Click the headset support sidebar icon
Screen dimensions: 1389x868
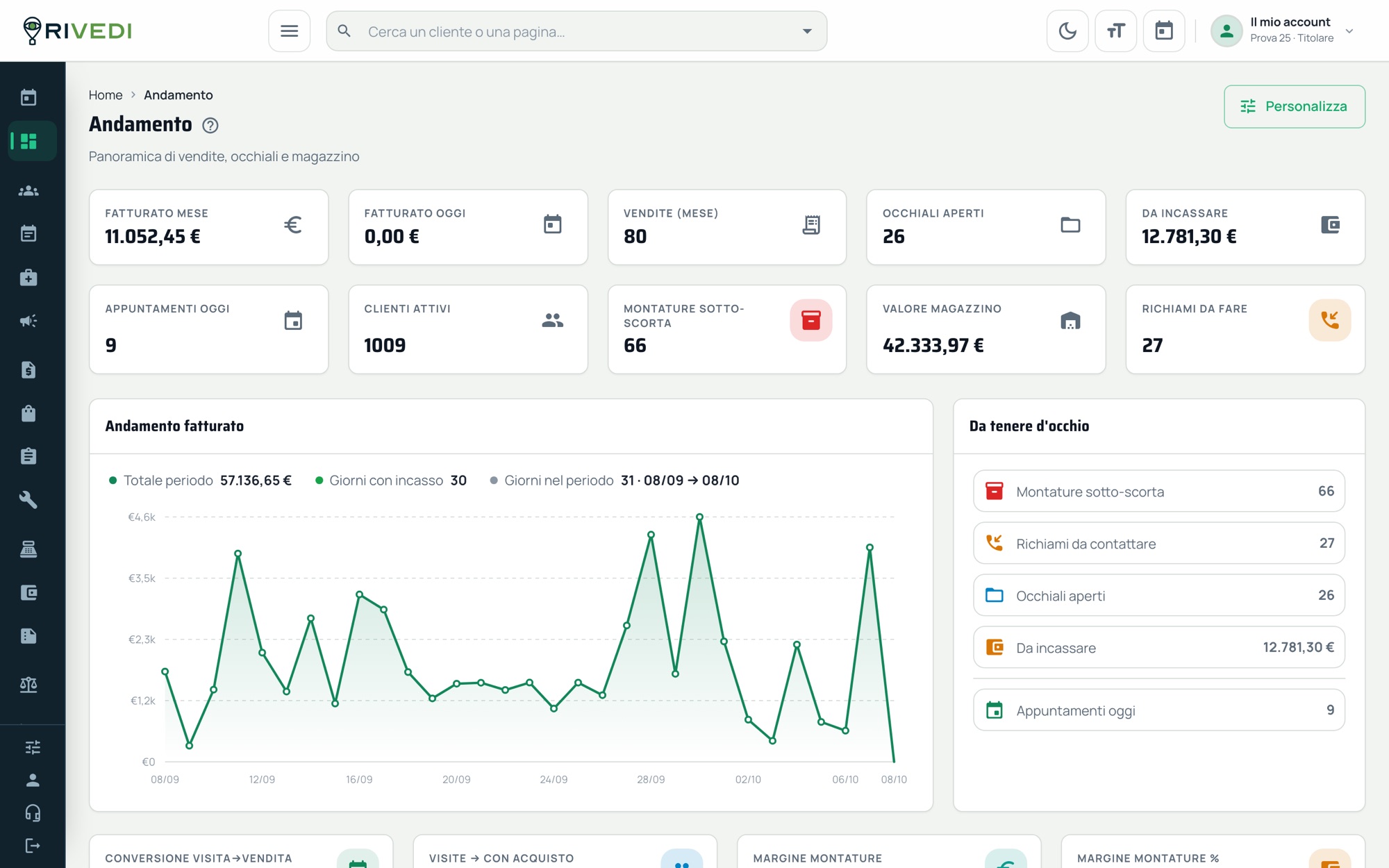pyautogui.click(x=33, y=812)
